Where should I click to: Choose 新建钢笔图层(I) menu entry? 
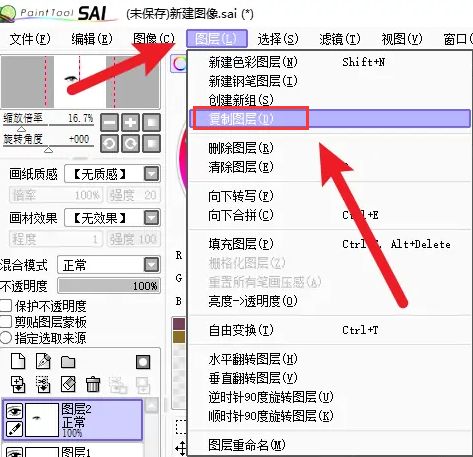click(x=330, y=81)
